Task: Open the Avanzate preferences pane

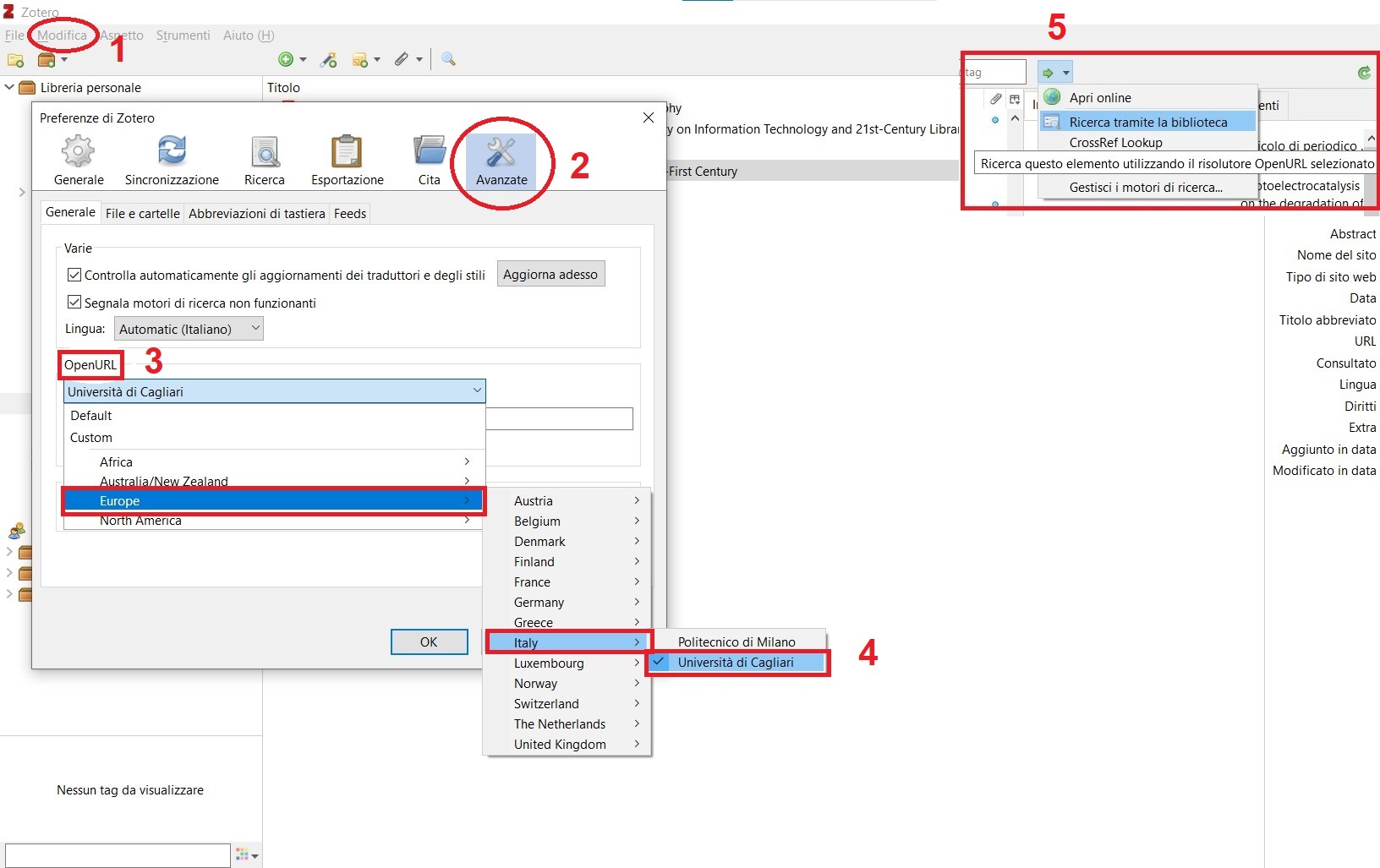Action: click(501, 161)
